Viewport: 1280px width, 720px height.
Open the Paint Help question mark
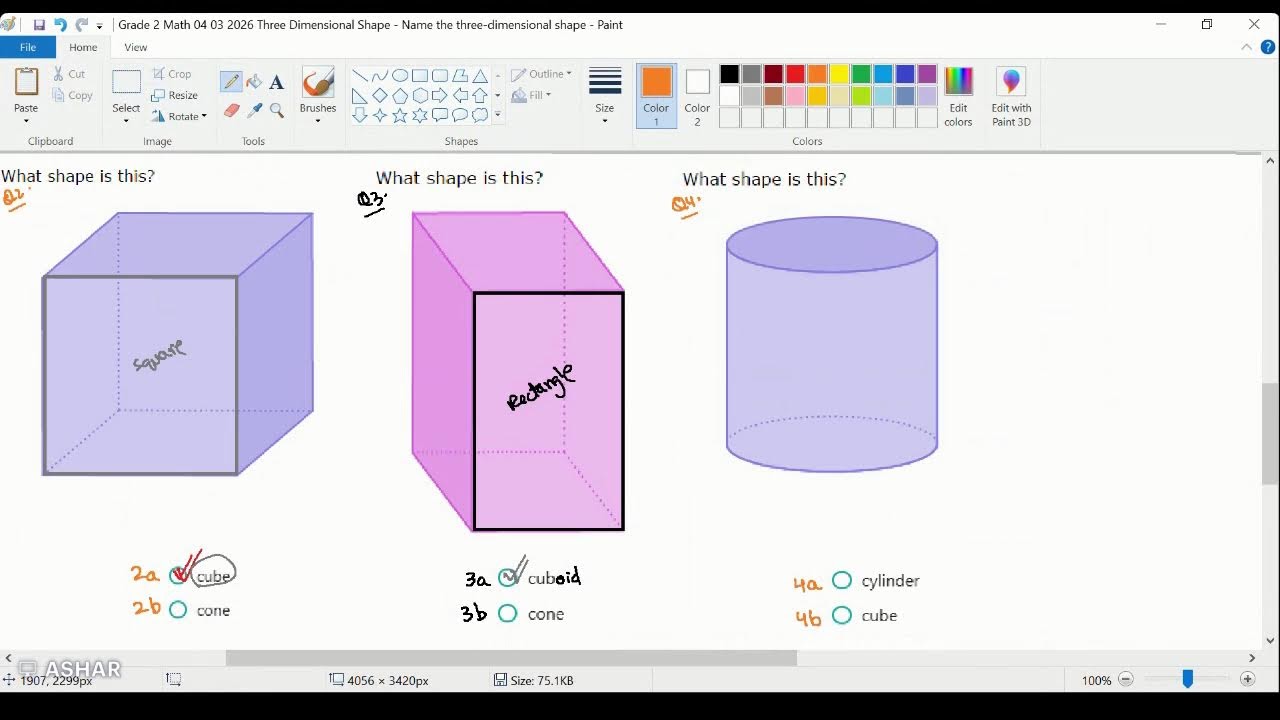point(1268,47)
